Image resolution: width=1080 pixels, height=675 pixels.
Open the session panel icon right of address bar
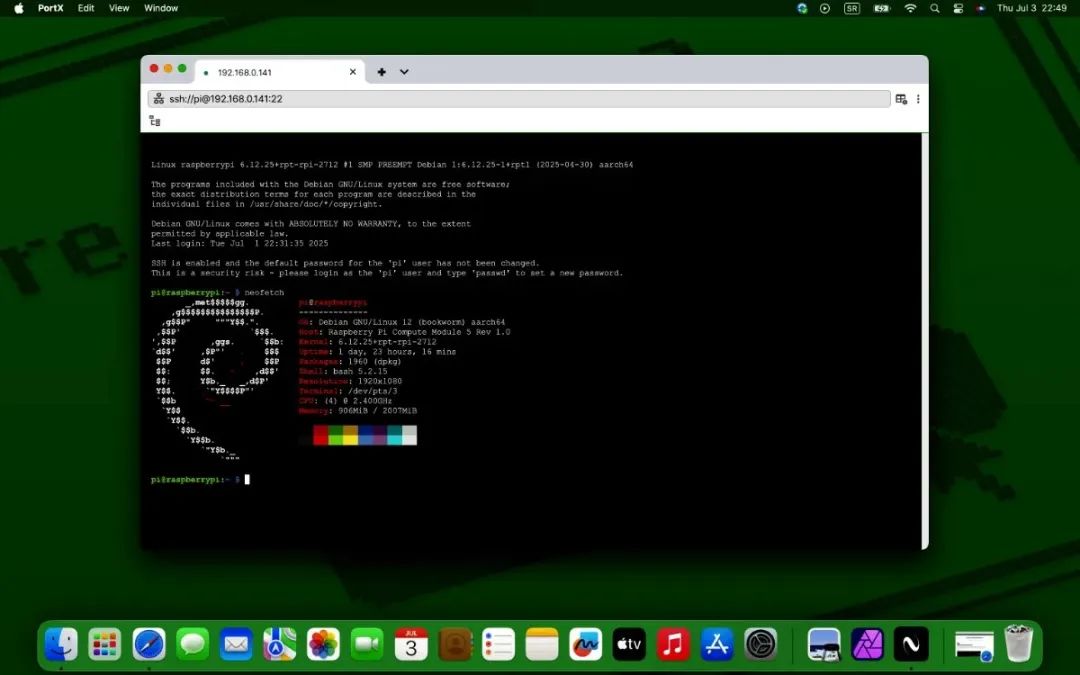[901, 99]
